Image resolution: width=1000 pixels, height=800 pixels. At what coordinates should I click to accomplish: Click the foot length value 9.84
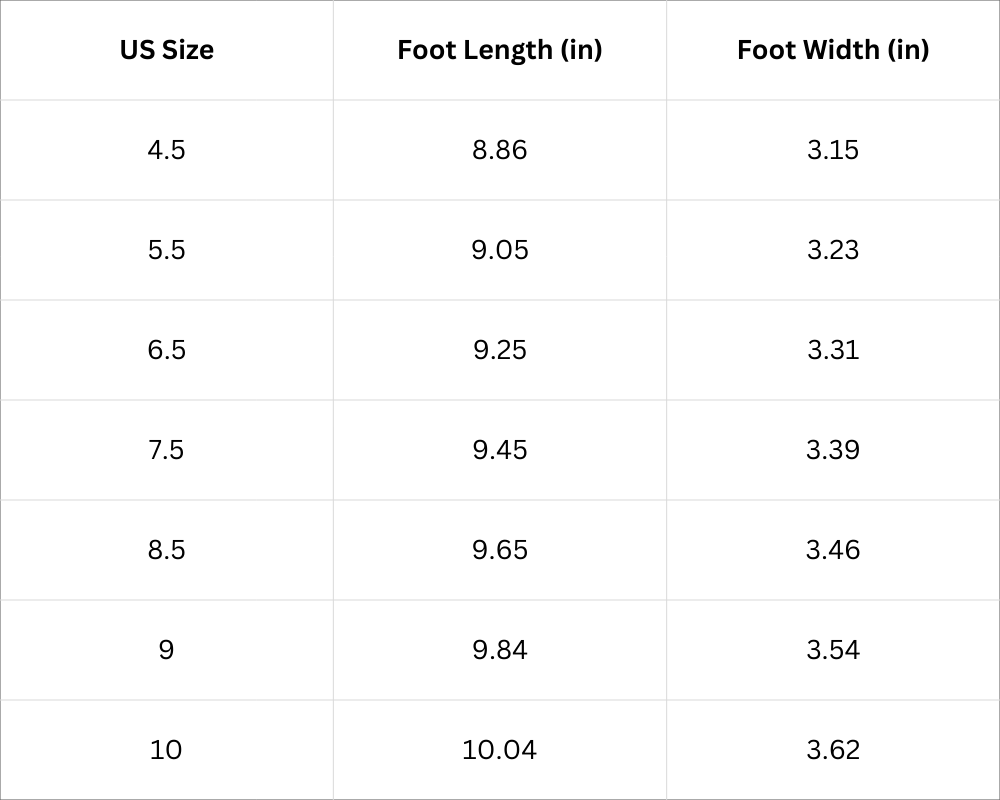click(x=499, y=650)
